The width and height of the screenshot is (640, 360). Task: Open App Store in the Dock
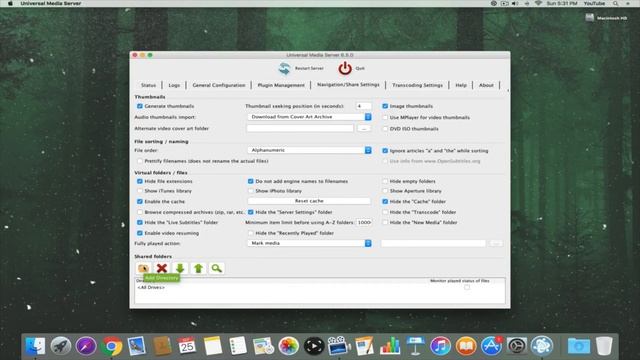tap(491, 346)
